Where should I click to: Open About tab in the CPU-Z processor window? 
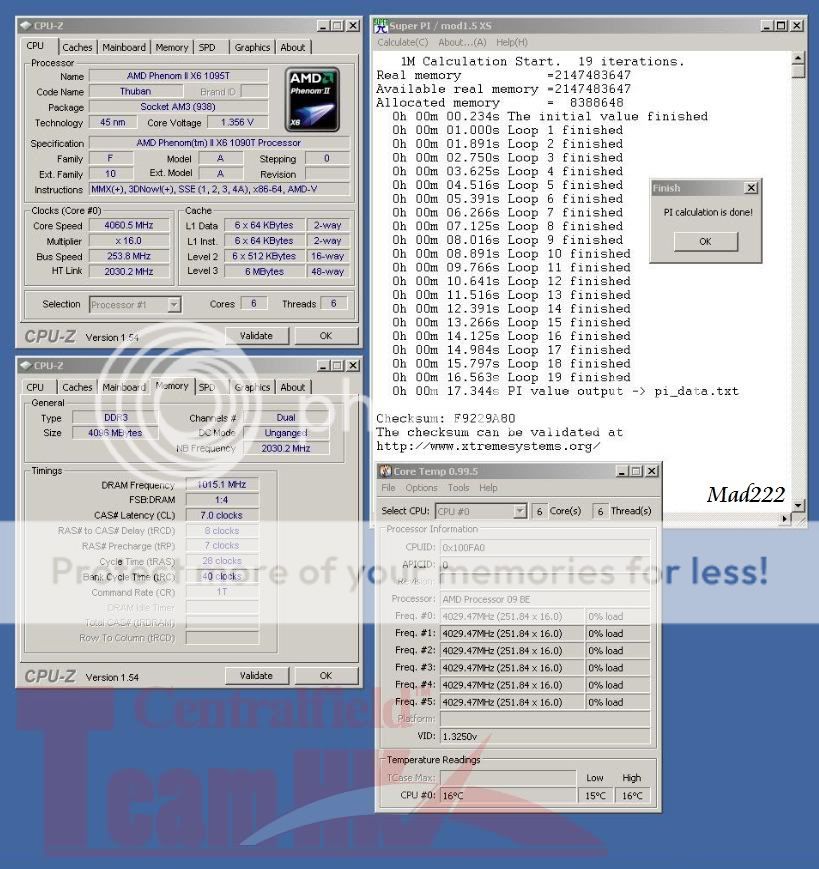tap(293, 48)
